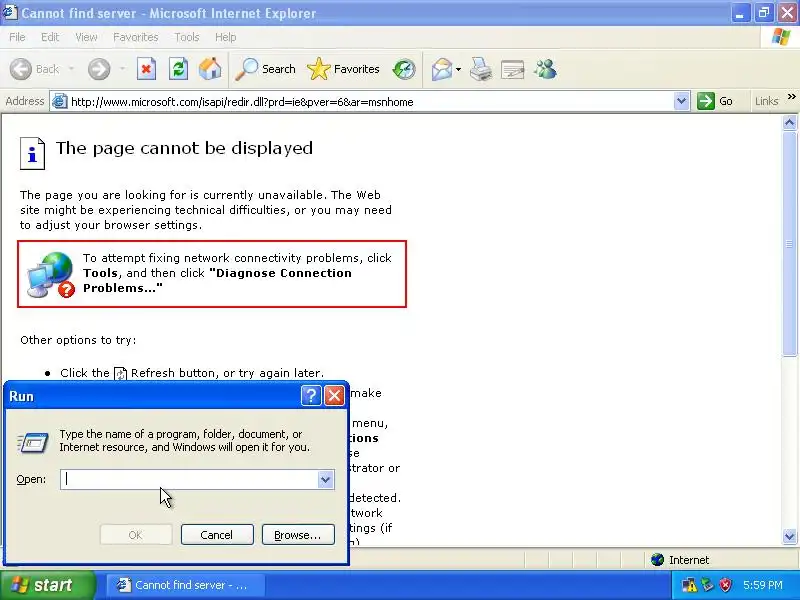Click the Print toolbar icon
The image size is (800, 600).
tap(481, 69)
